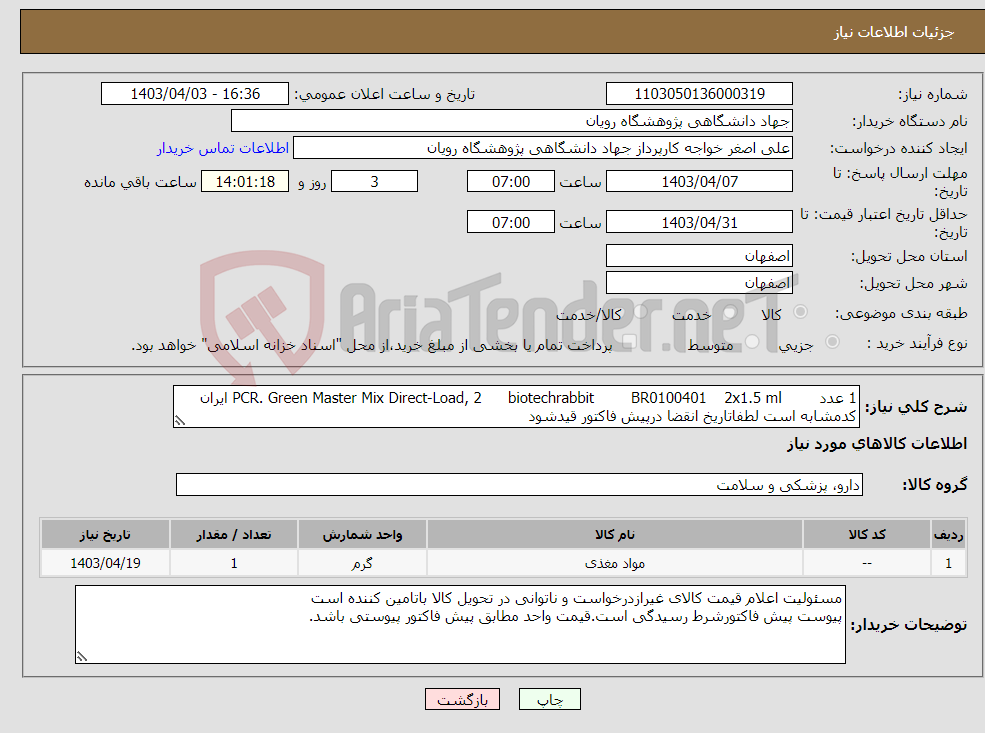Click the buyer notes resize handle

(82, 657)
